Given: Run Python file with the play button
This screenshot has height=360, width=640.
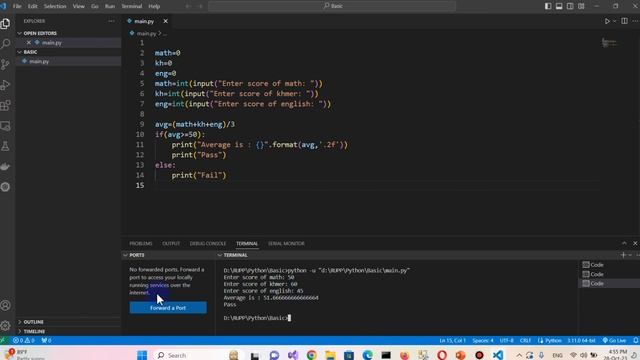Looking at the screenshot, I should (x=607, y=21).
